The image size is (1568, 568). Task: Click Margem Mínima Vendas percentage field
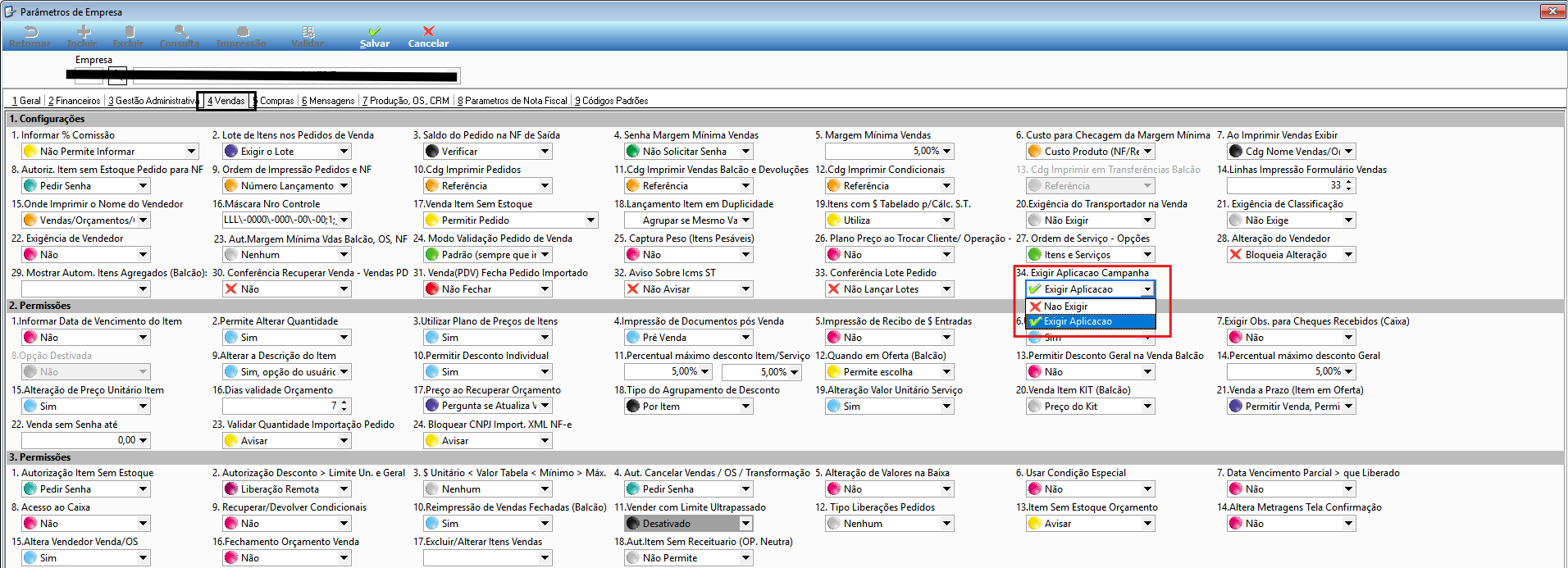point(889,152)
